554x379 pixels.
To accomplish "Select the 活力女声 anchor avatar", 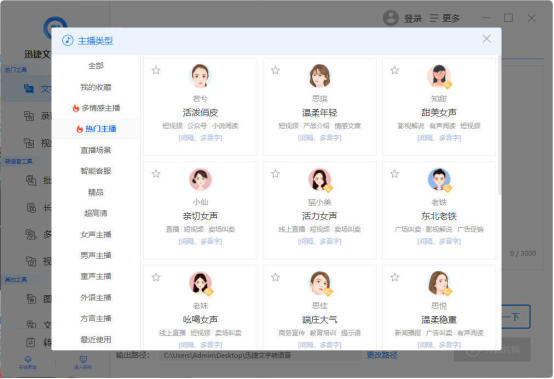I will coord(319,179).
